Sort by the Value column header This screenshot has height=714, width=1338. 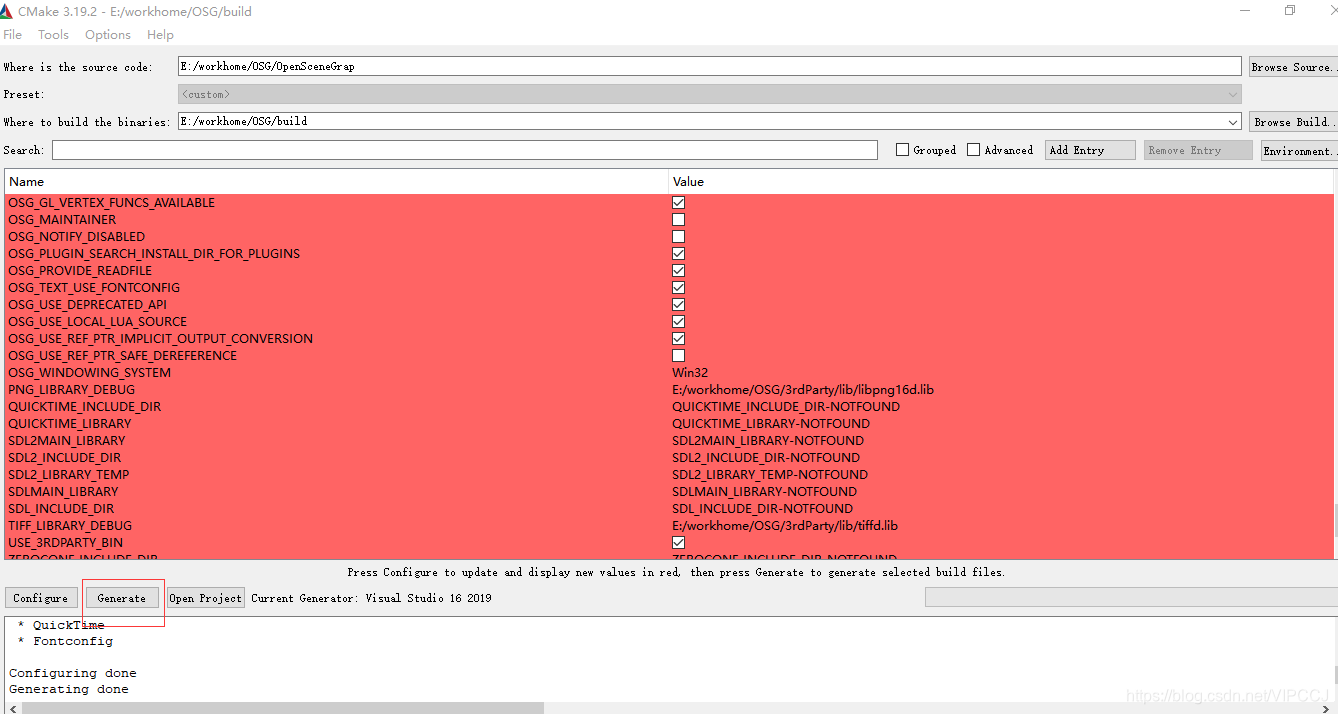[1001, 182]
